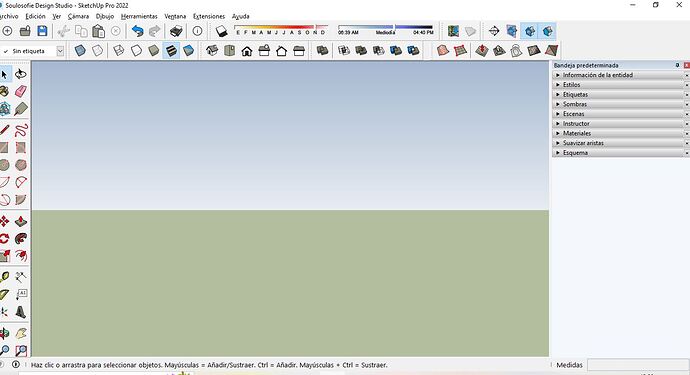Select the Freehand squiggle tool
This screenshot has height=375, width=690.
20,130
